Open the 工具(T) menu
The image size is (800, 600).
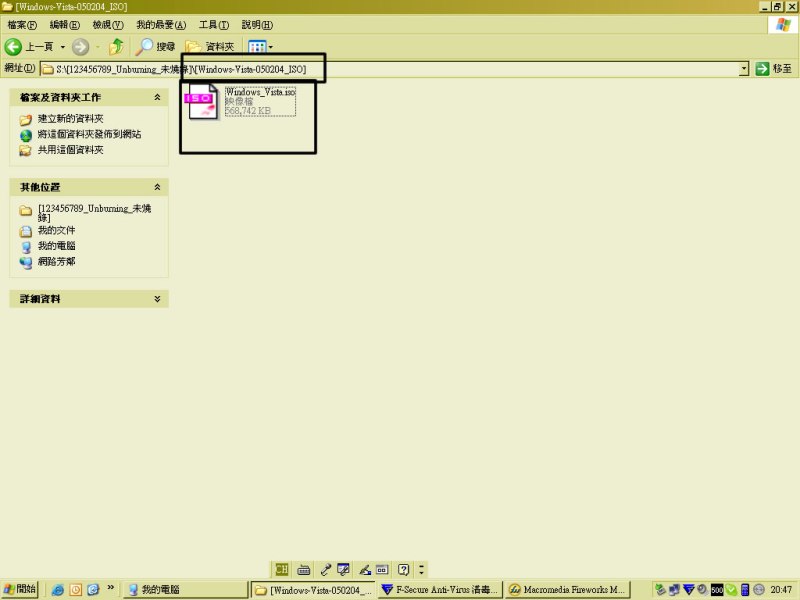pos(214,24)
